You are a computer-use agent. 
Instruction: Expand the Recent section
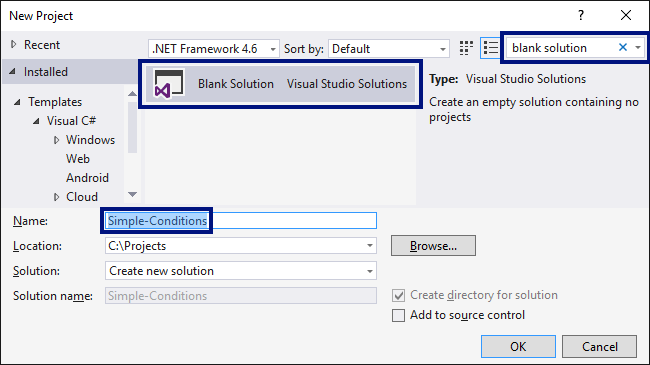tap(14, 44)
